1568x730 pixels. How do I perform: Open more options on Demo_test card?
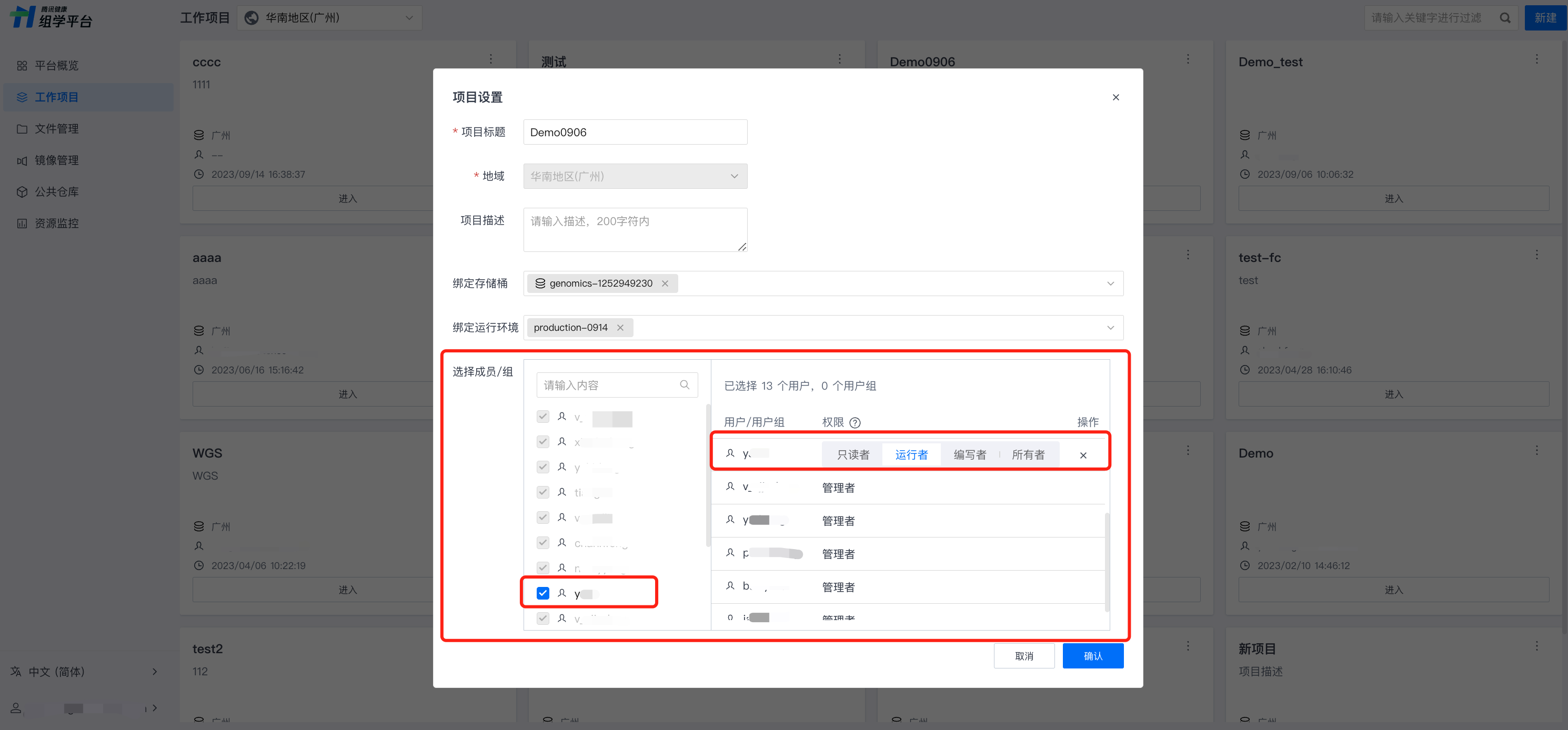coord(1536,59)
